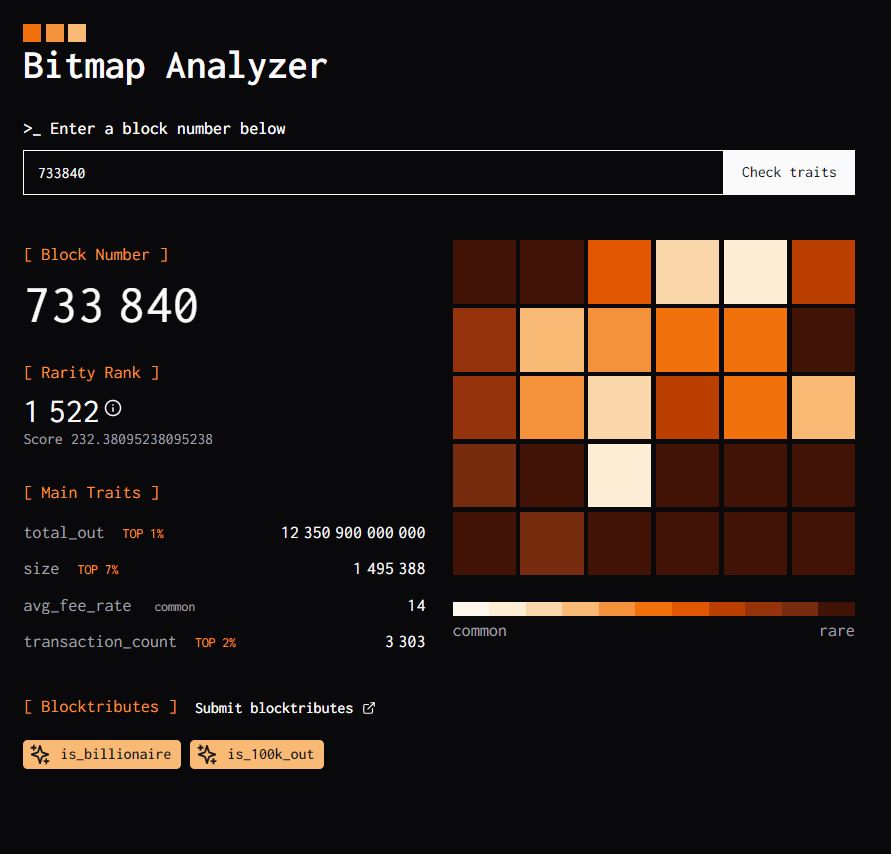The image size is (891, 854).
Task: Click the darkest brown segment of the rarity legend
Action: tap(836, 609)
